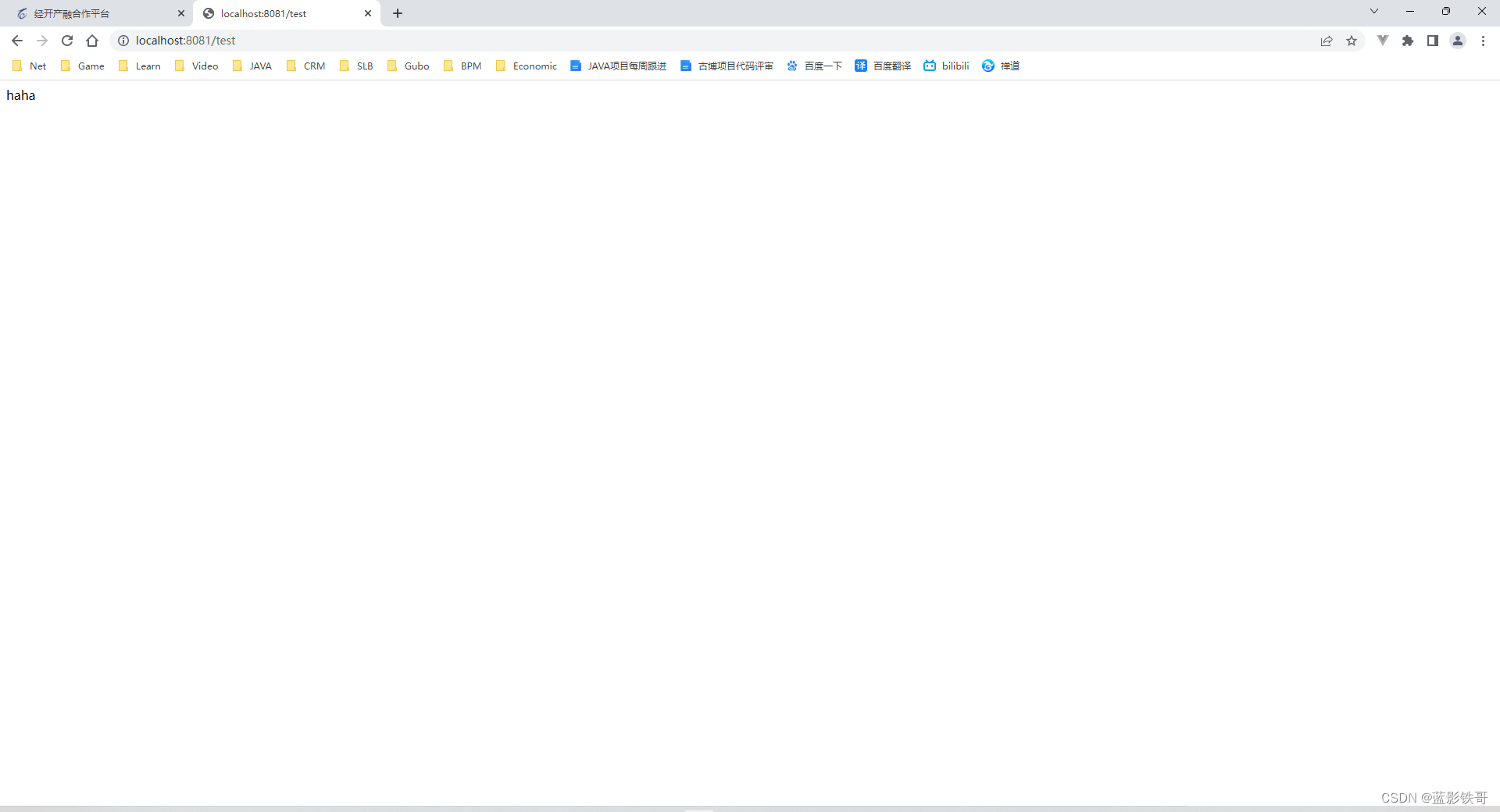1500x812 pixels.
Task: Toggle the browser side panel
Action: [x=1433, y=41]
